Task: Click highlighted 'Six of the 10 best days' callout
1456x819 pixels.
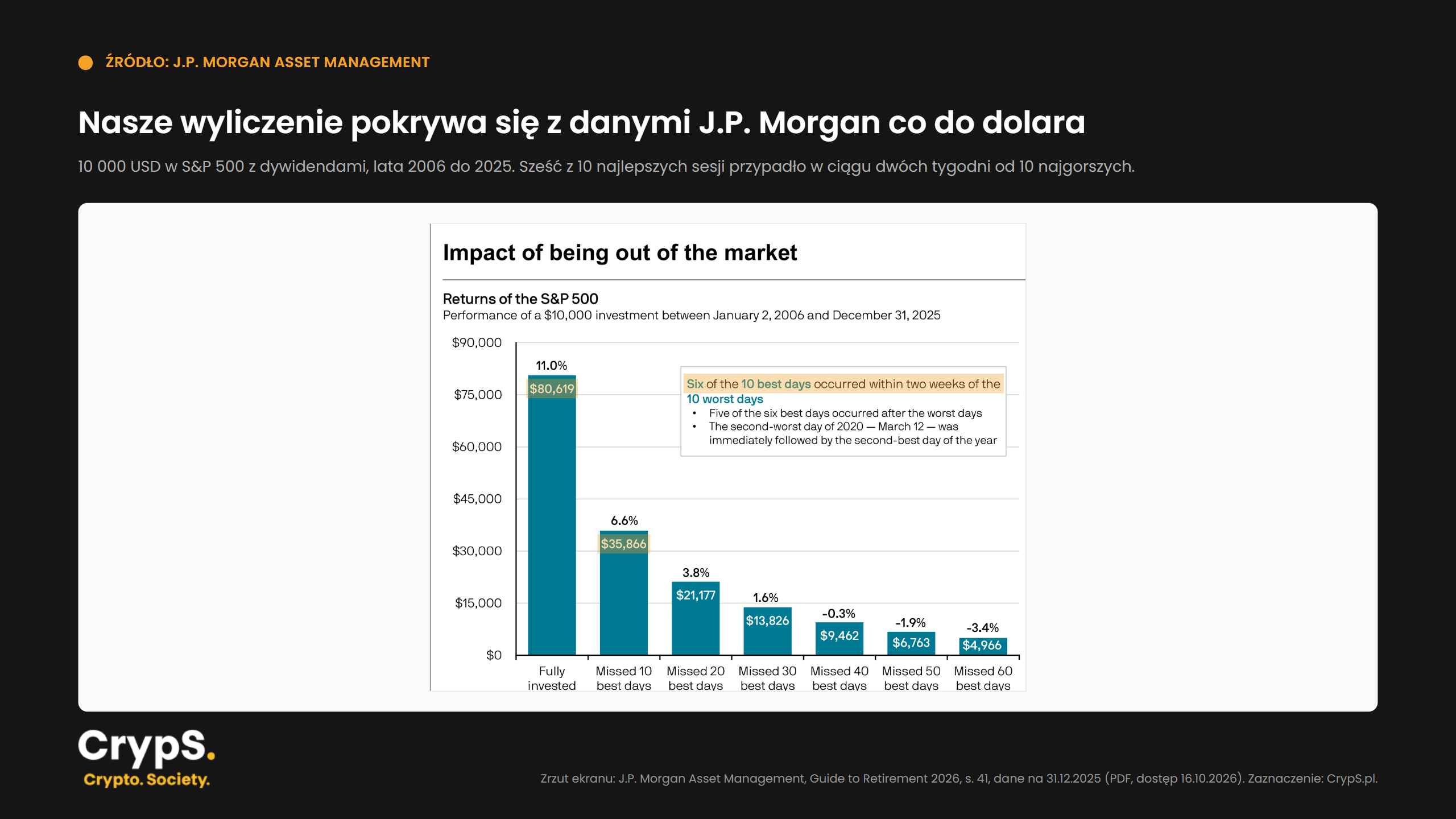Action: pyautogui.click(x=843, y=384)
